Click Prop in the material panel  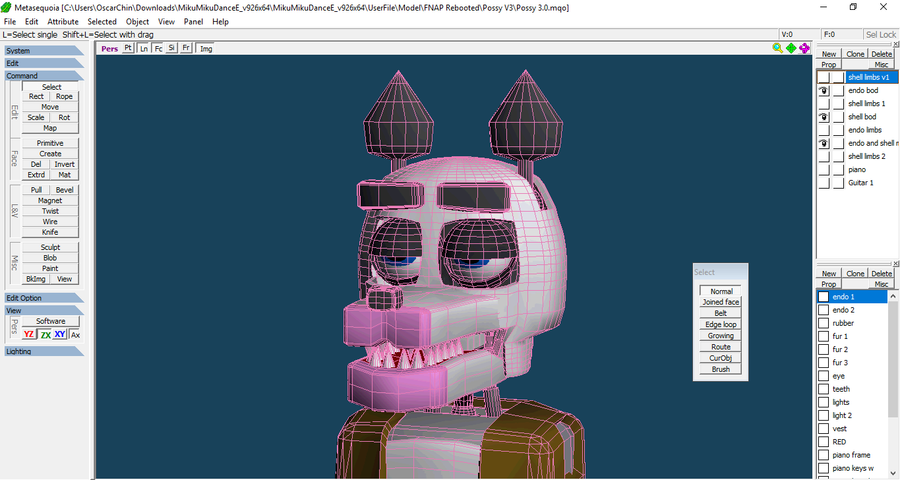[829, 284]
